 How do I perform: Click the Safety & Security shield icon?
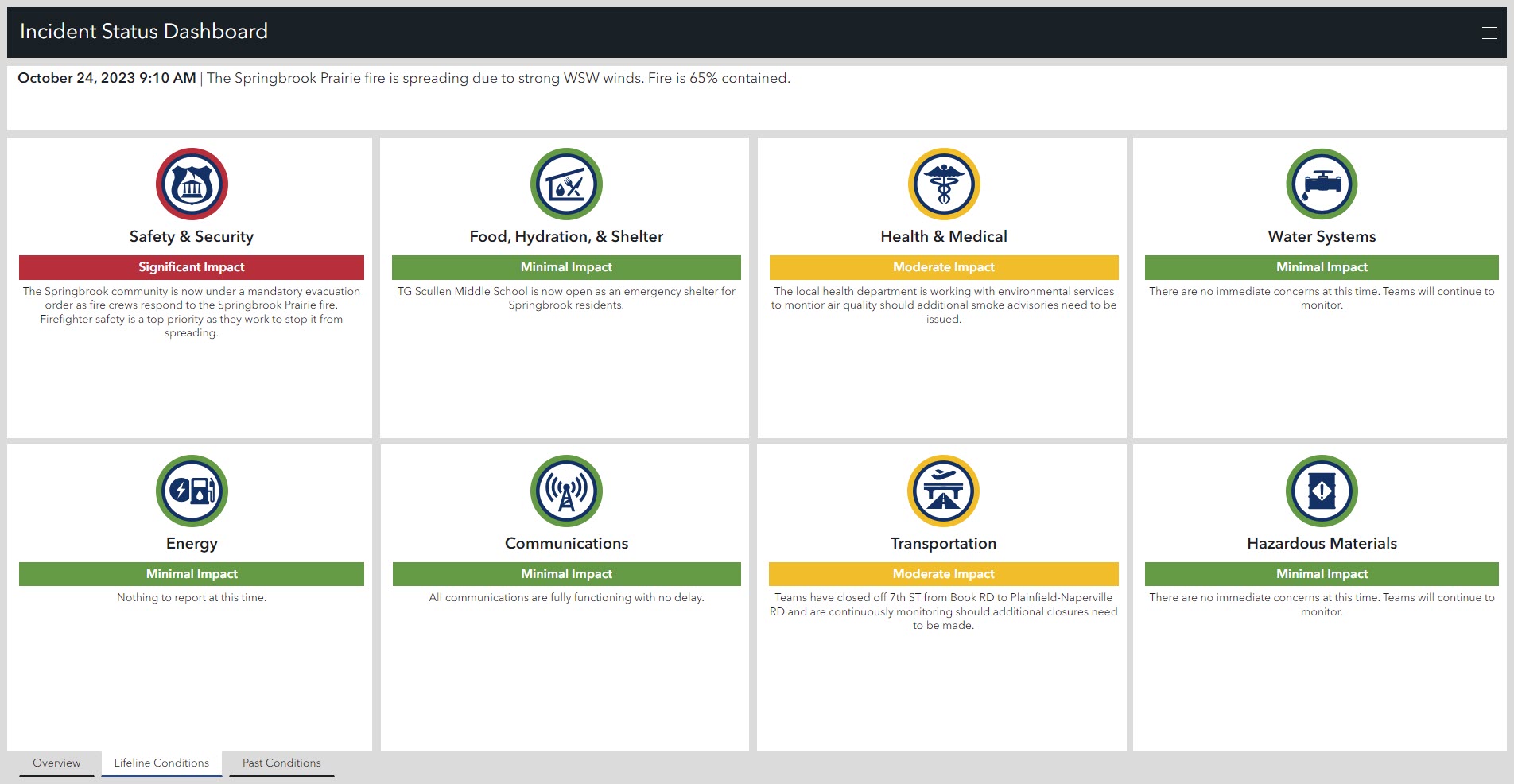[x=191, y=184]
